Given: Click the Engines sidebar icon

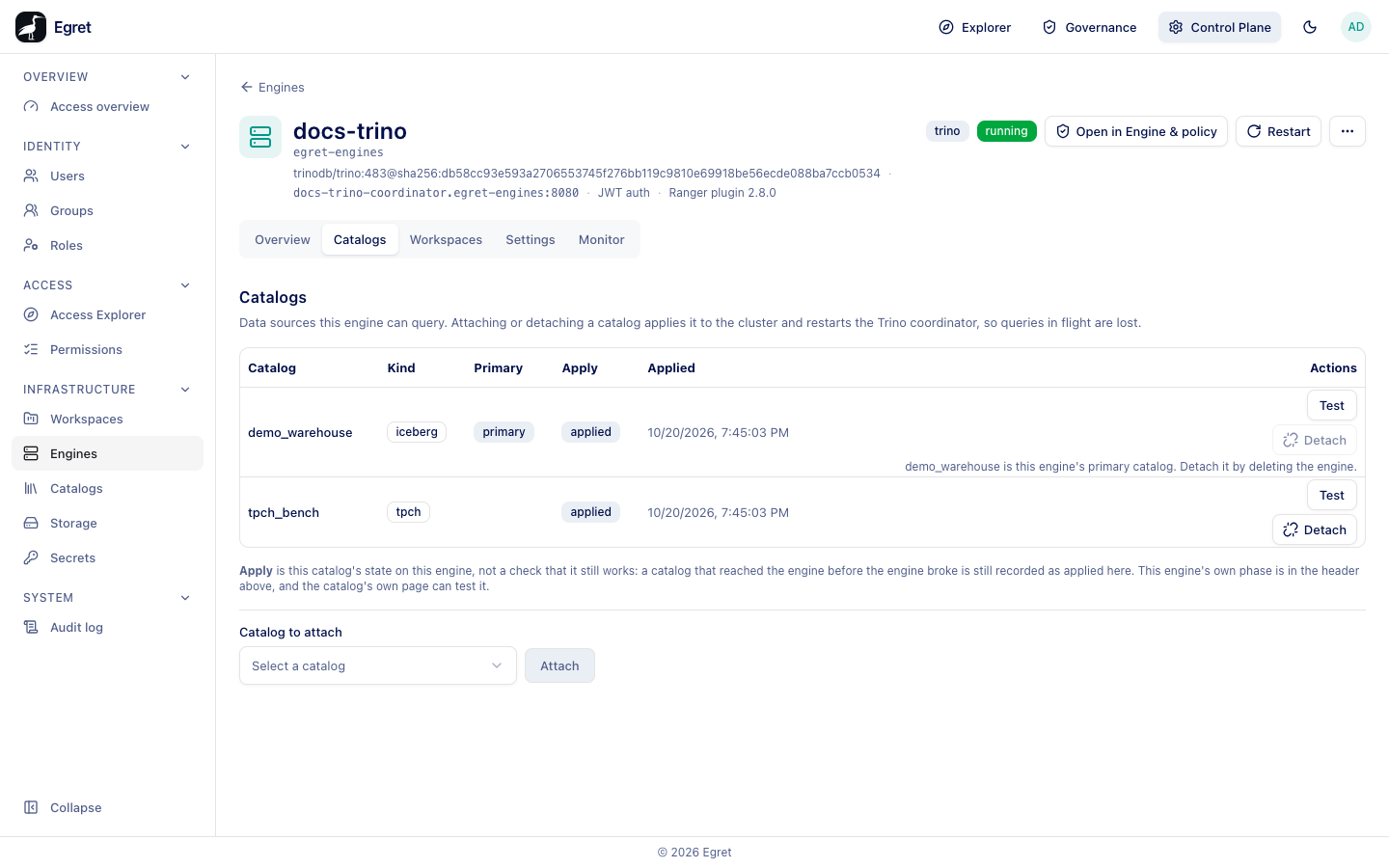Looking at the screenshot, I should point(31,454).
